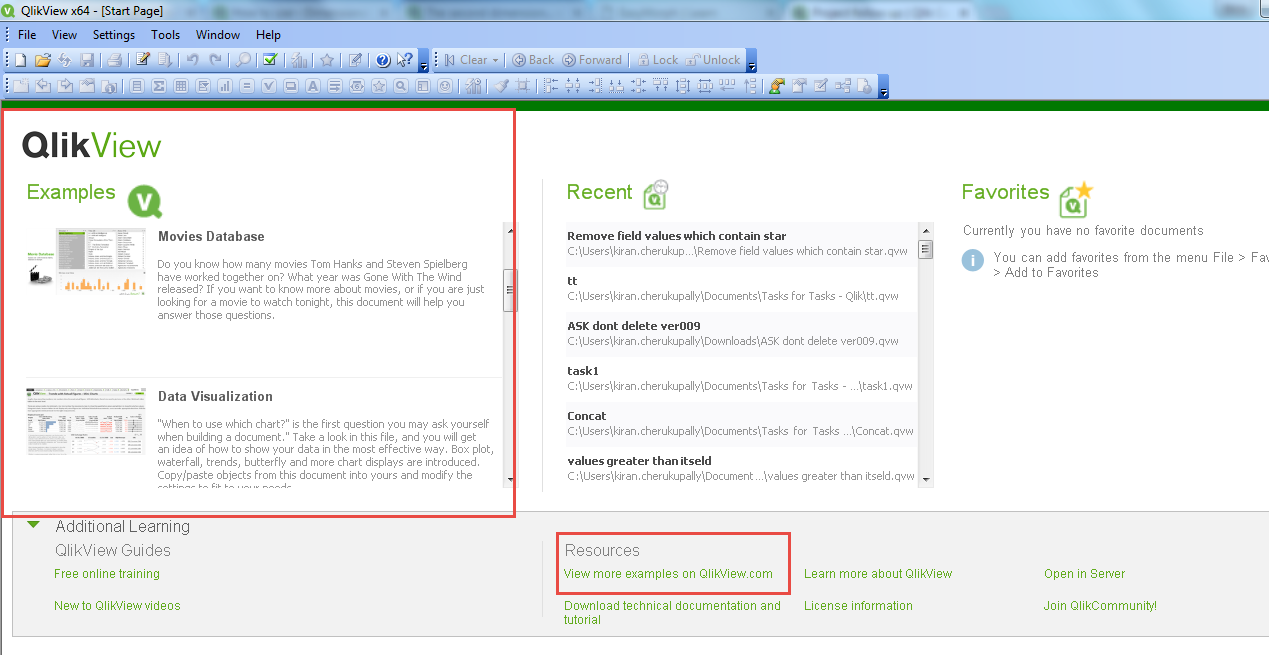Image resolution: width=1269 pixels, height=655 pixels.
Task: Click View more examples on QlikView.com
Action: 668,574
